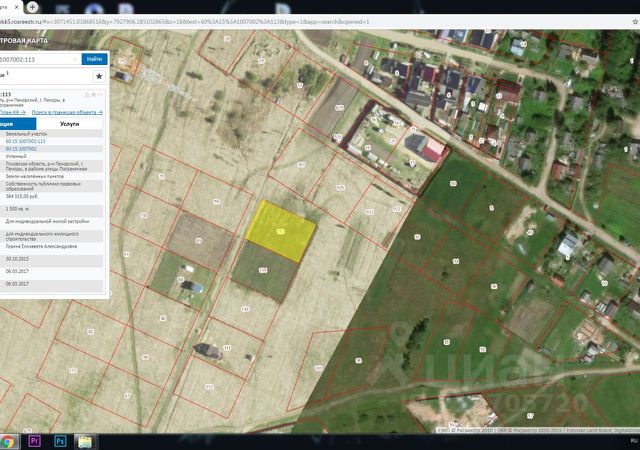The image size is (640, 450).
Task: Open Adobe Photoshop from the taskbar
Action: click(60, 441)
